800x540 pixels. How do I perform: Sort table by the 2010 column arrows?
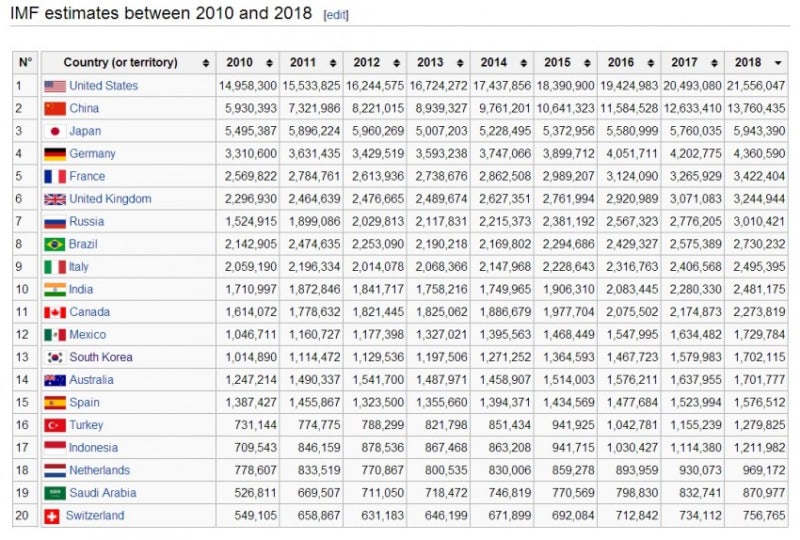269,63
